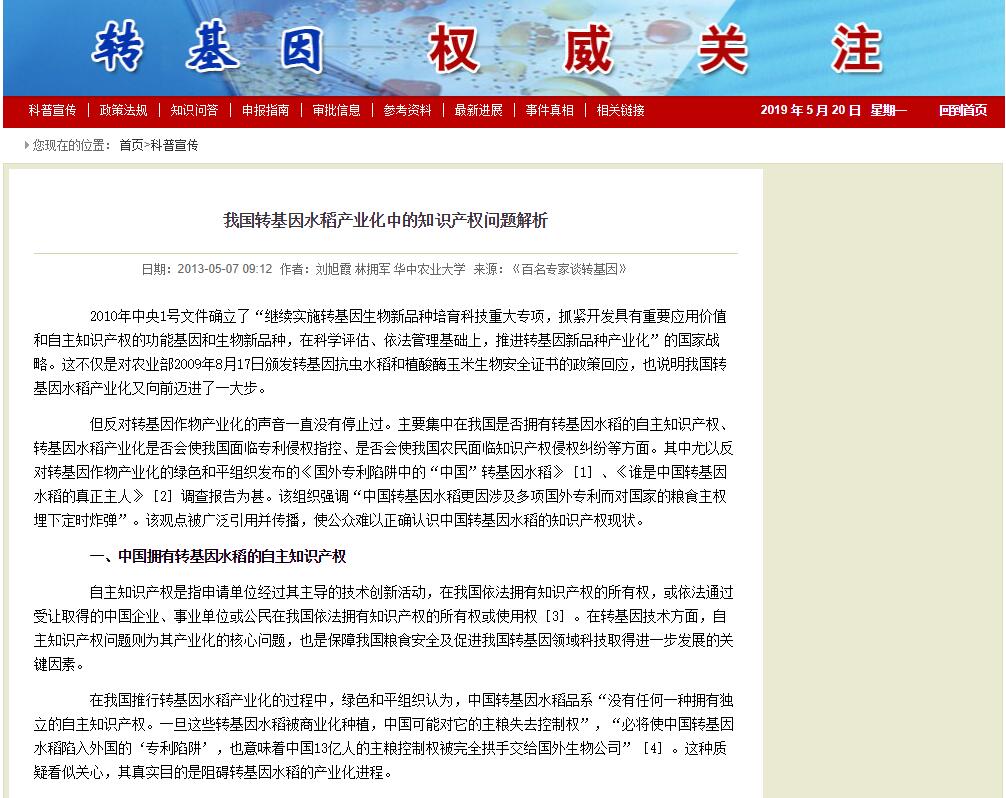The width and height of the screenshot is (1006, 798).
Task: Select 审批信息 navigation item
Action: 337,110
